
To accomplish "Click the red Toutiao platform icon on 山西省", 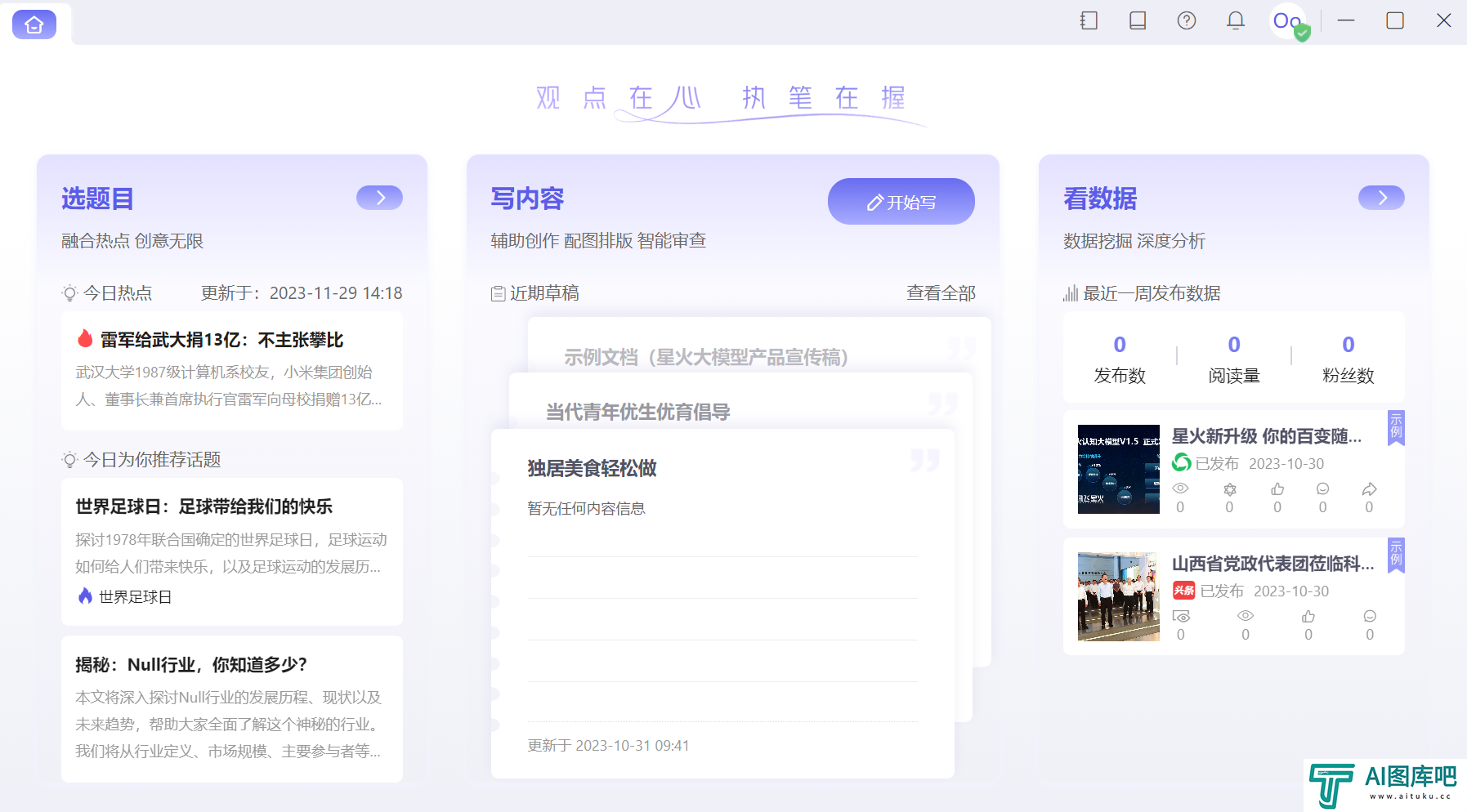I will pos(1183,591).
